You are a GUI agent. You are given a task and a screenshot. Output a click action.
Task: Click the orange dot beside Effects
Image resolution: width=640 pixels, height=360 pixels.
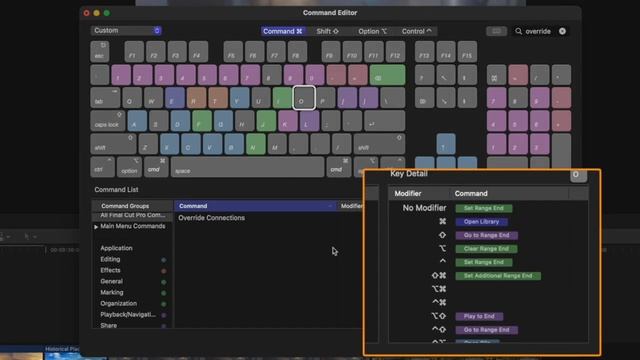(164, 271)
